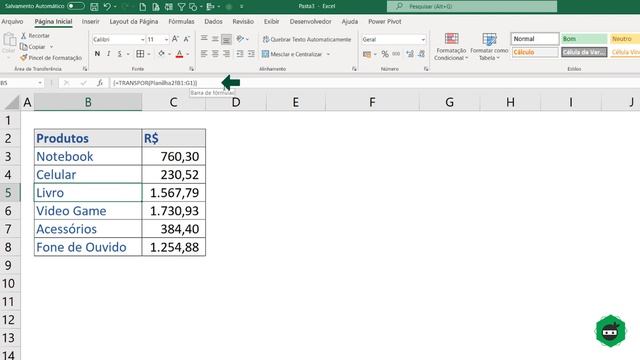Image resolution: width=640 pixels, height=360 pixels.
Task: Align text to top
Action: 204,39
